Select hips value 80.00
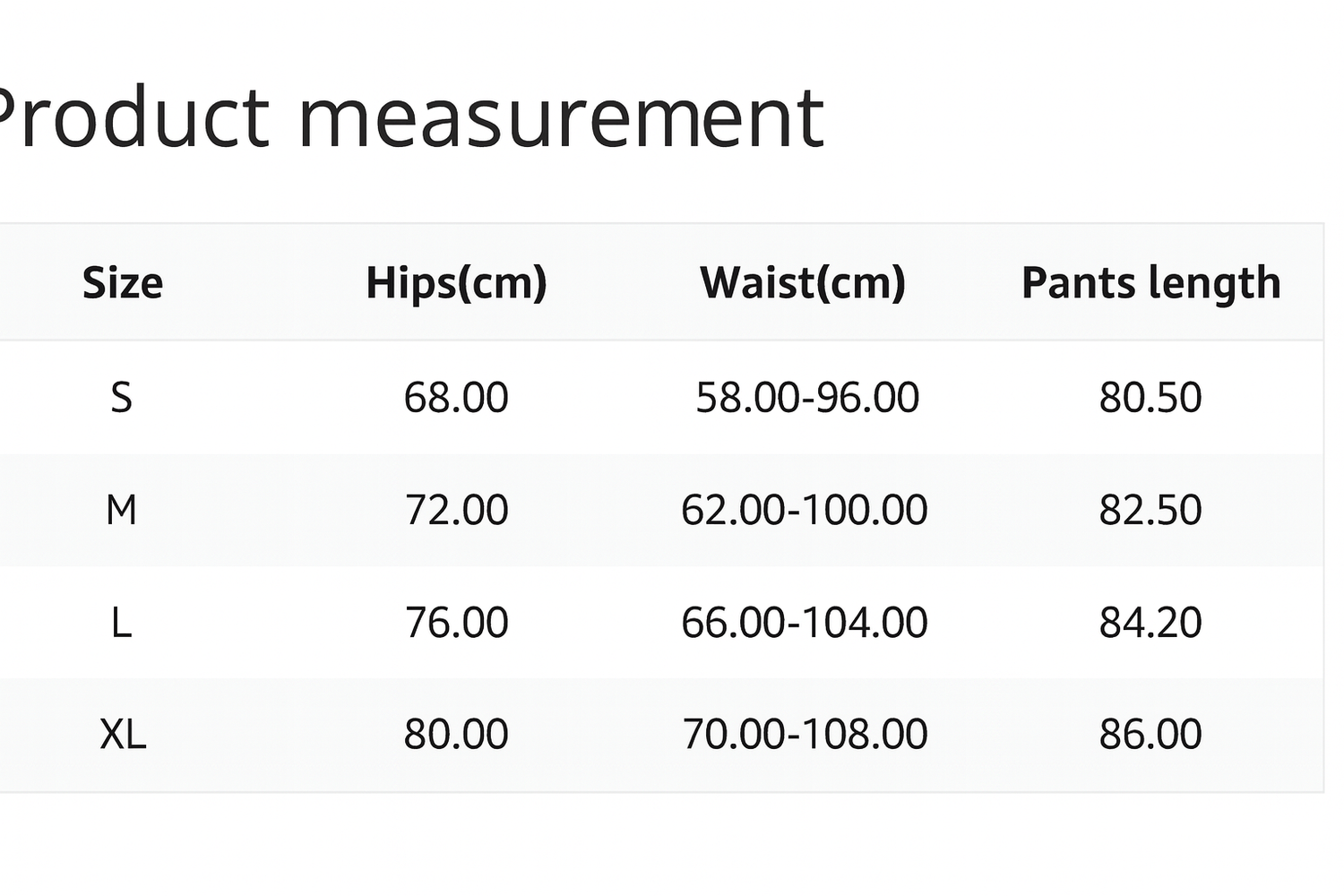Viewport: 1344px width, 896px height. coord(456,735)
